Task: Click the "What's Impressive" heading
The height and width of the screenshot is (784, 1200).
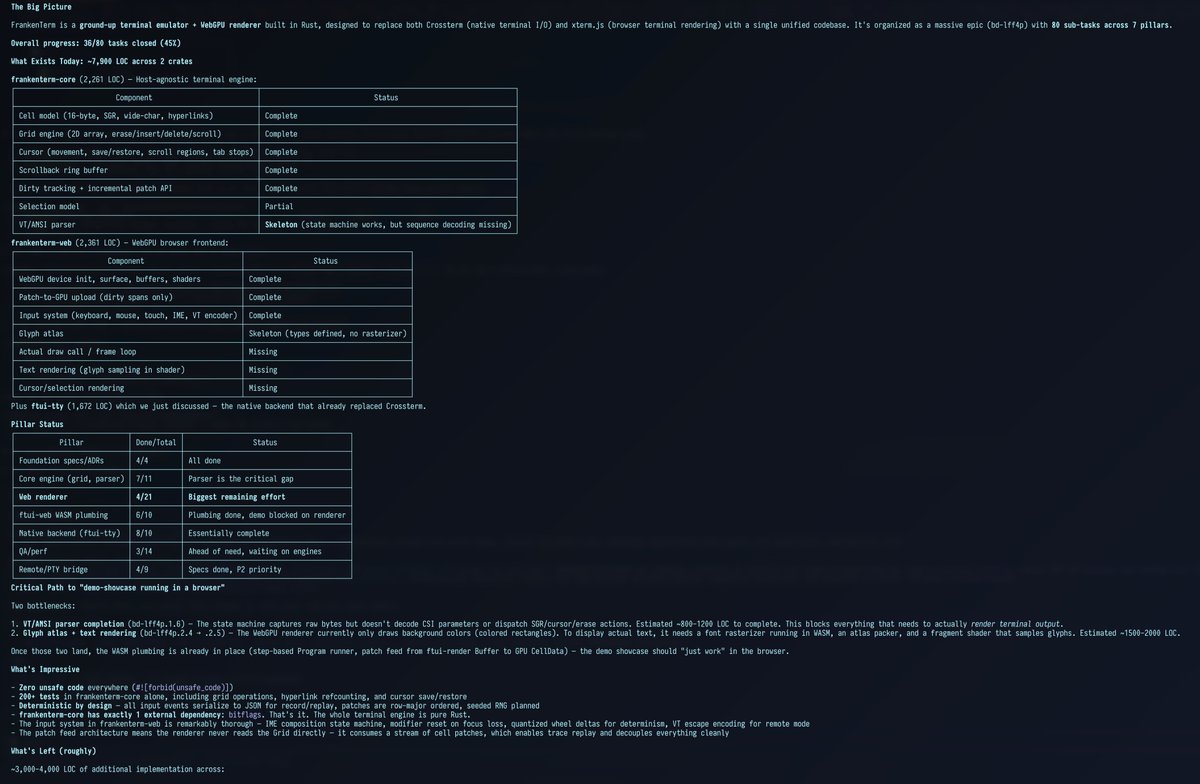Action: coord(47,668)
